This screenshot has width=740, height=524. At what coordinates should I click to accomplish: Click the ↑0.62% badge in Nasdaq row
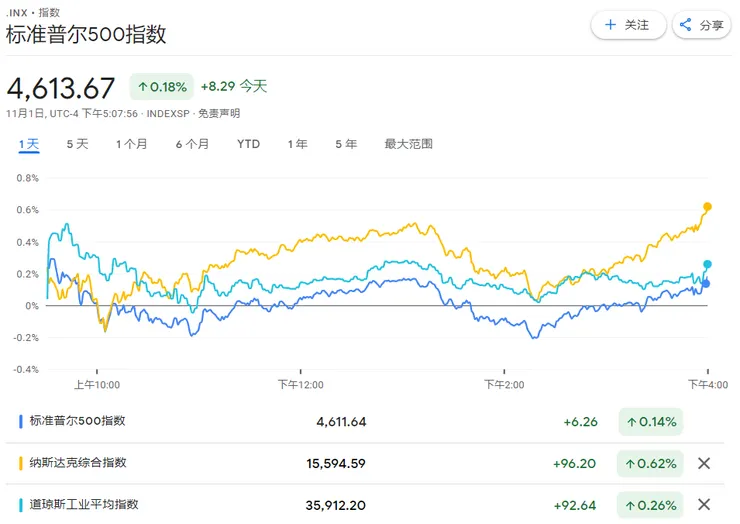coord(650,464)
